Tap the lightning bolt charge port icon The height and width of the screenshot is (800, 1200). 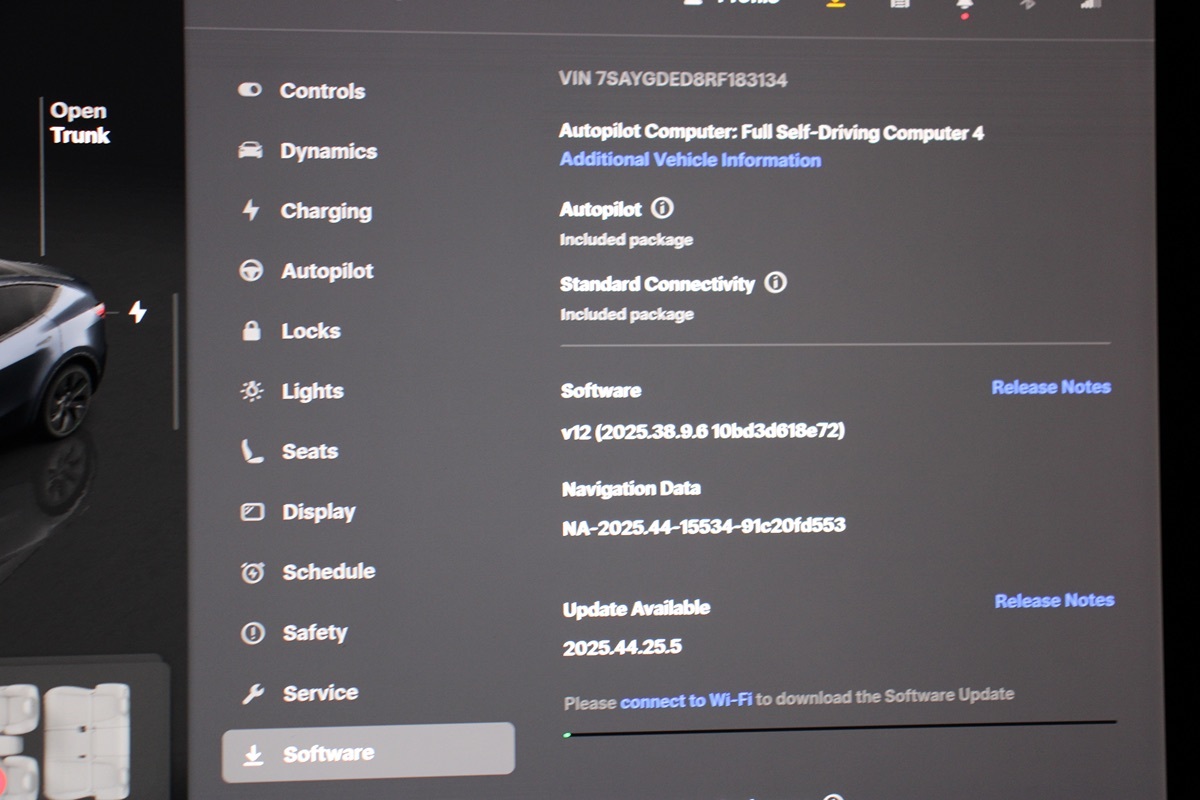point(138,313)
